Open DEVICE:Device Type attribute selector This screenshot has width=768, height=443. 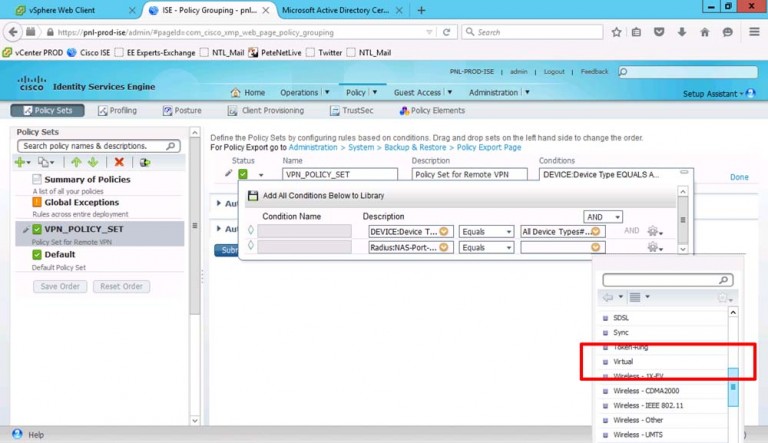coord(444,231)
